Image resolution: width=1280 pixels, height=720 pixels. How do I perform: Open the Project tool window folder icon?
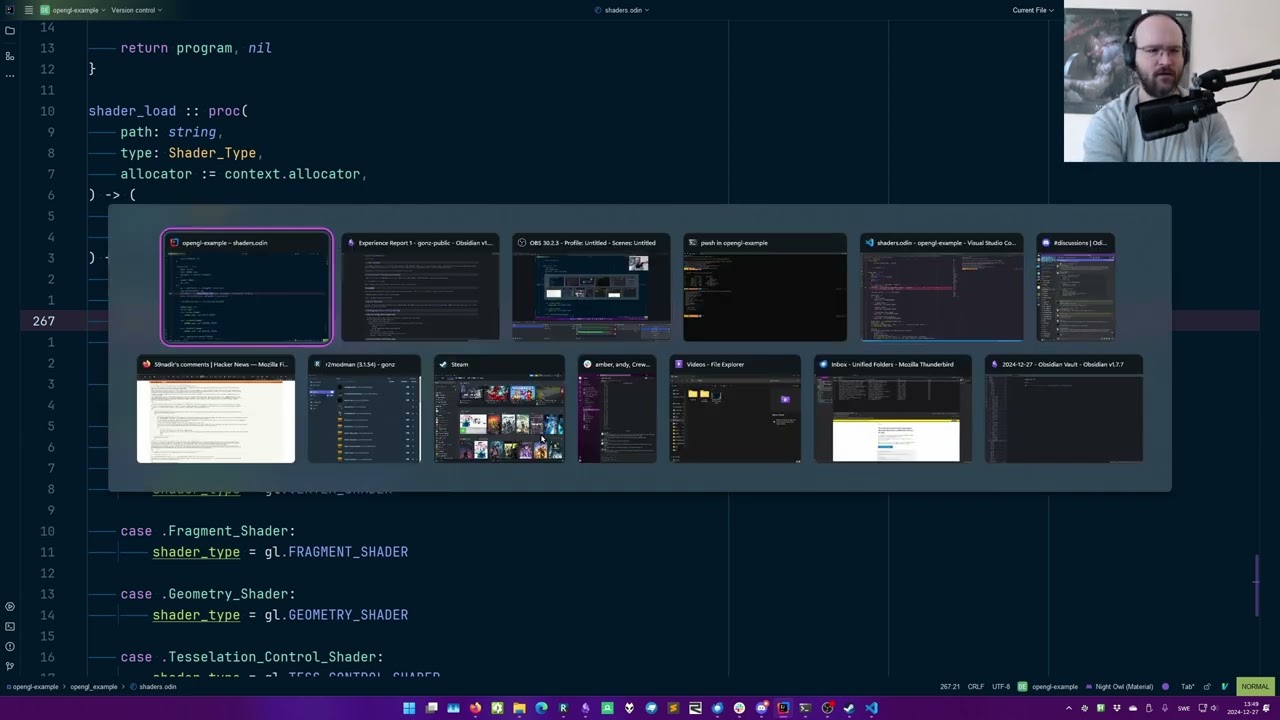[10, 31]
